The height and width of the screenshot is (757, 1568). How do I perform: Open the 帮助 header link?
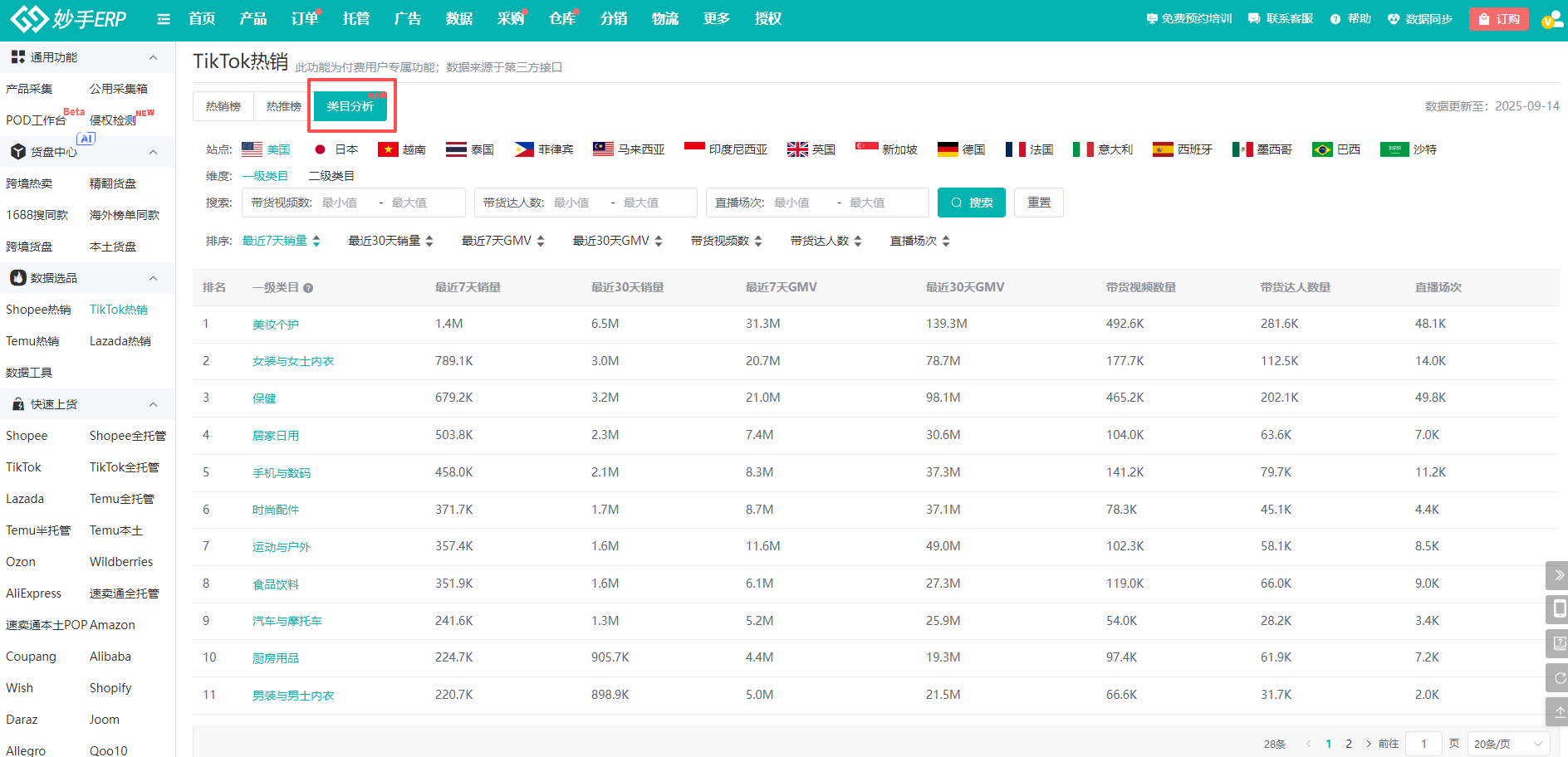(1350, 19)
